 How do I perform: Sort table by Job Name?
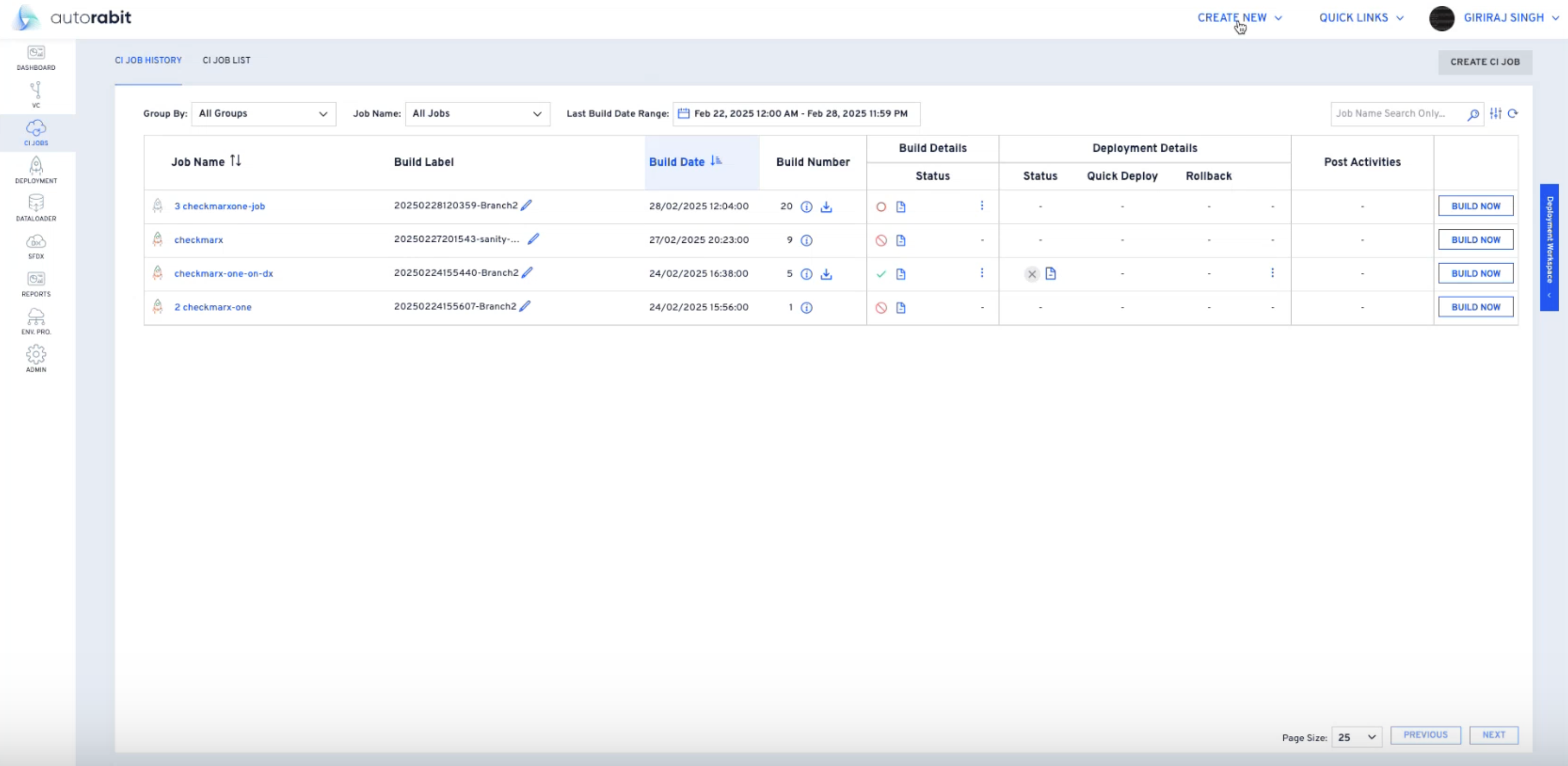236,161
